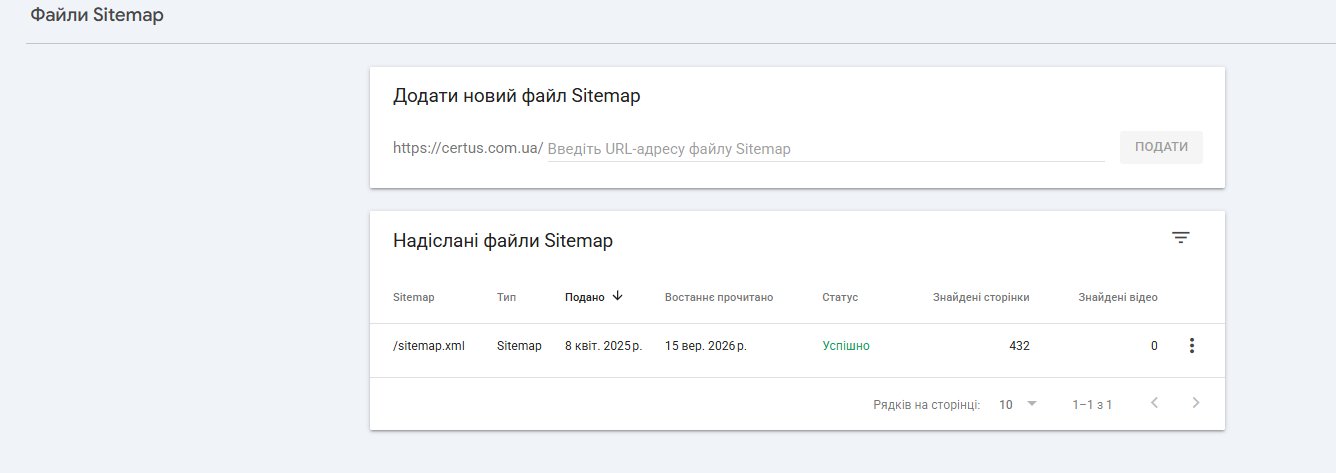Go to the previous page arrow
The height and width of the screenshot is (473, 1336).
click(1154, 403)
